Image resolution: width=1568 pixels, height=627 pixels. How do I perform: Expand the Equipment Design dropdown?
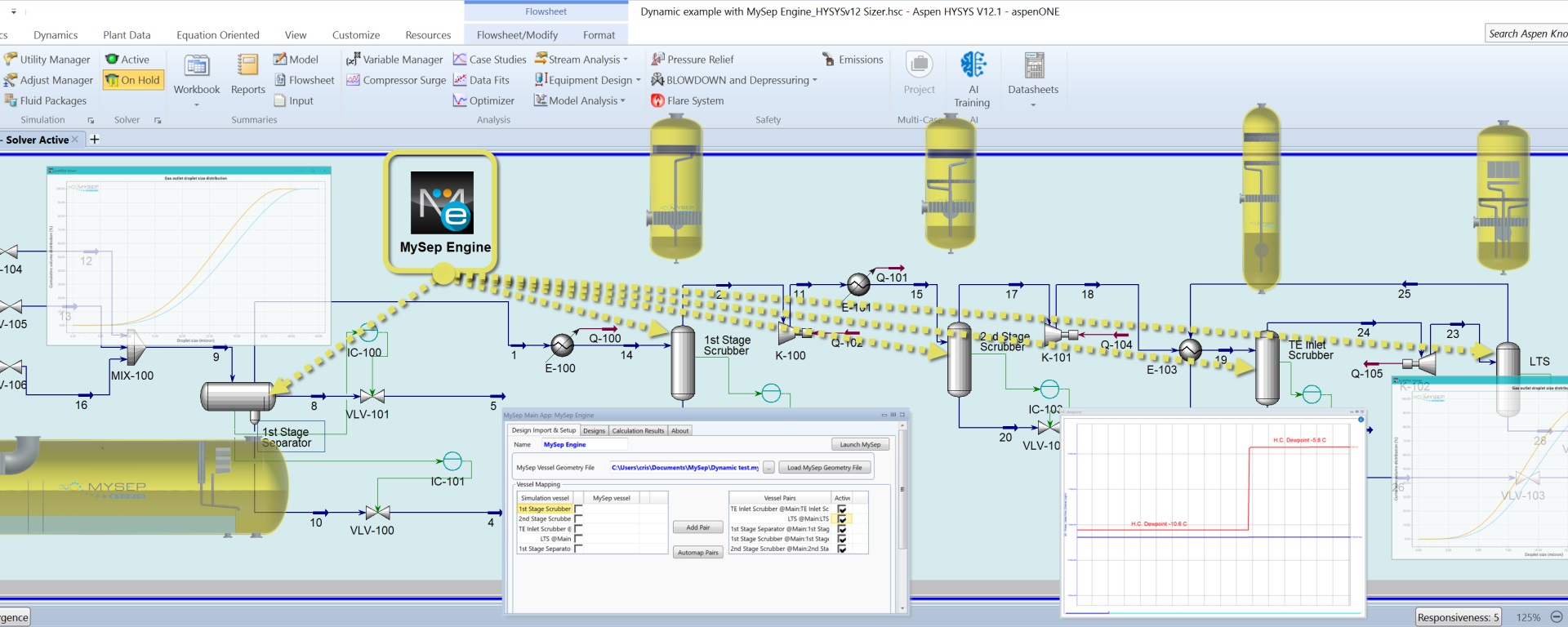638,80
